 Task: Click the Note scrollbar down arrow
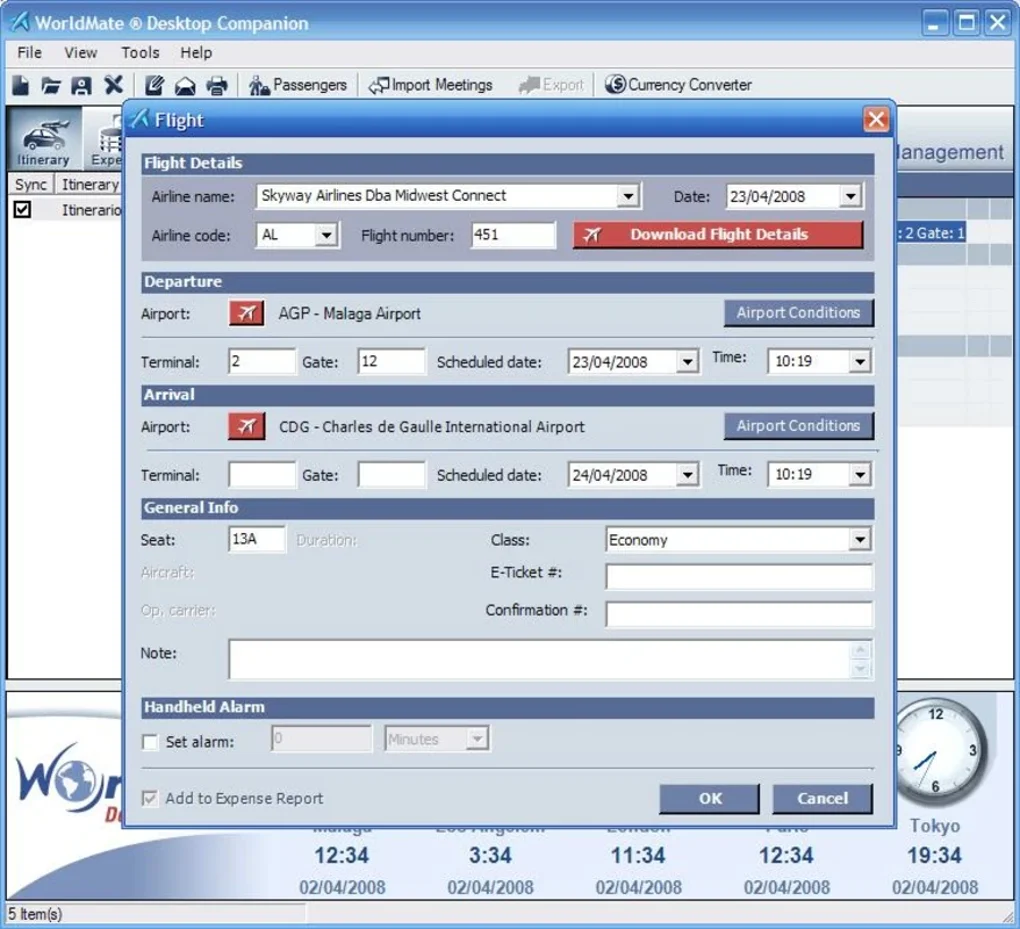(860, 669)
